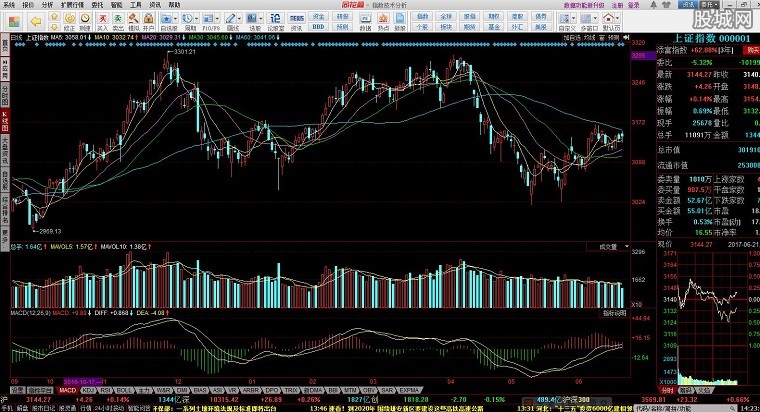Click the 指标说明 button in MACD pane
760x412 pixels.
615,314
